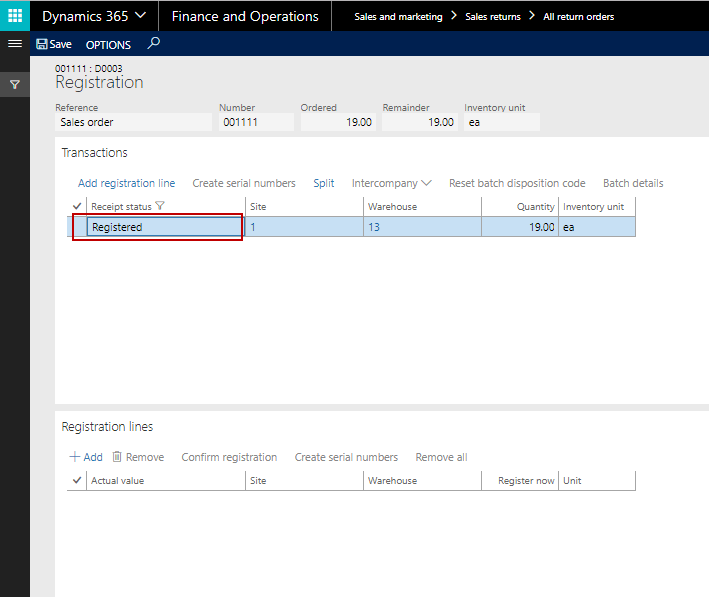Open the OPTIONS menu
709x597 pixels.
(108, 45)
